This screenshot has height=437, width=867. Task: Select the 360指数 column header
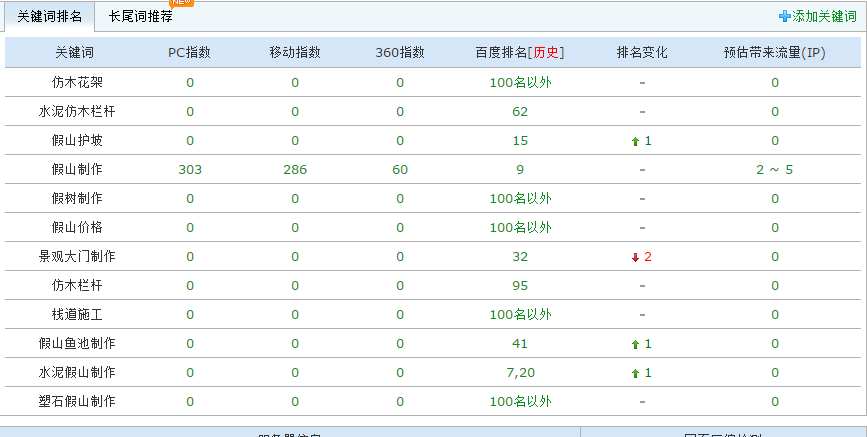(x=400, y=53)
